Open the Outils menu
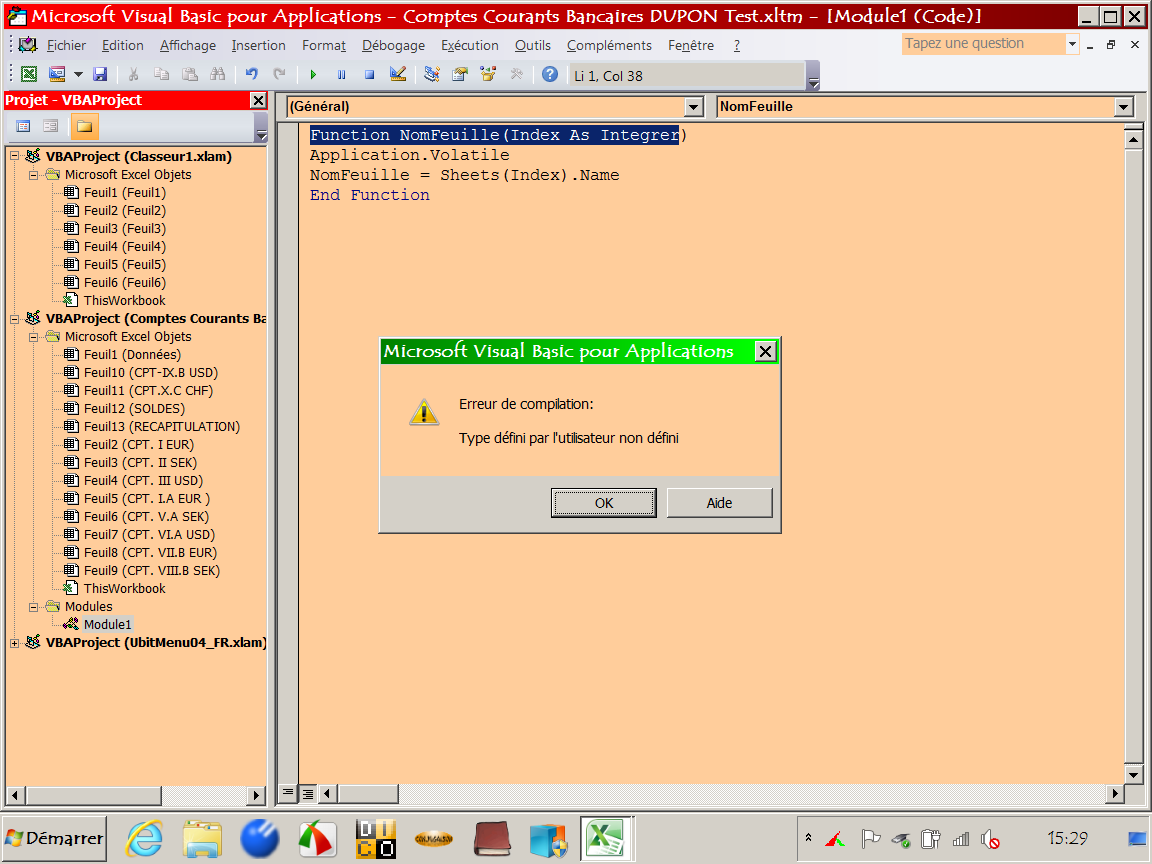The width and height of the screenshot is (1152, 864). (533, 46)
